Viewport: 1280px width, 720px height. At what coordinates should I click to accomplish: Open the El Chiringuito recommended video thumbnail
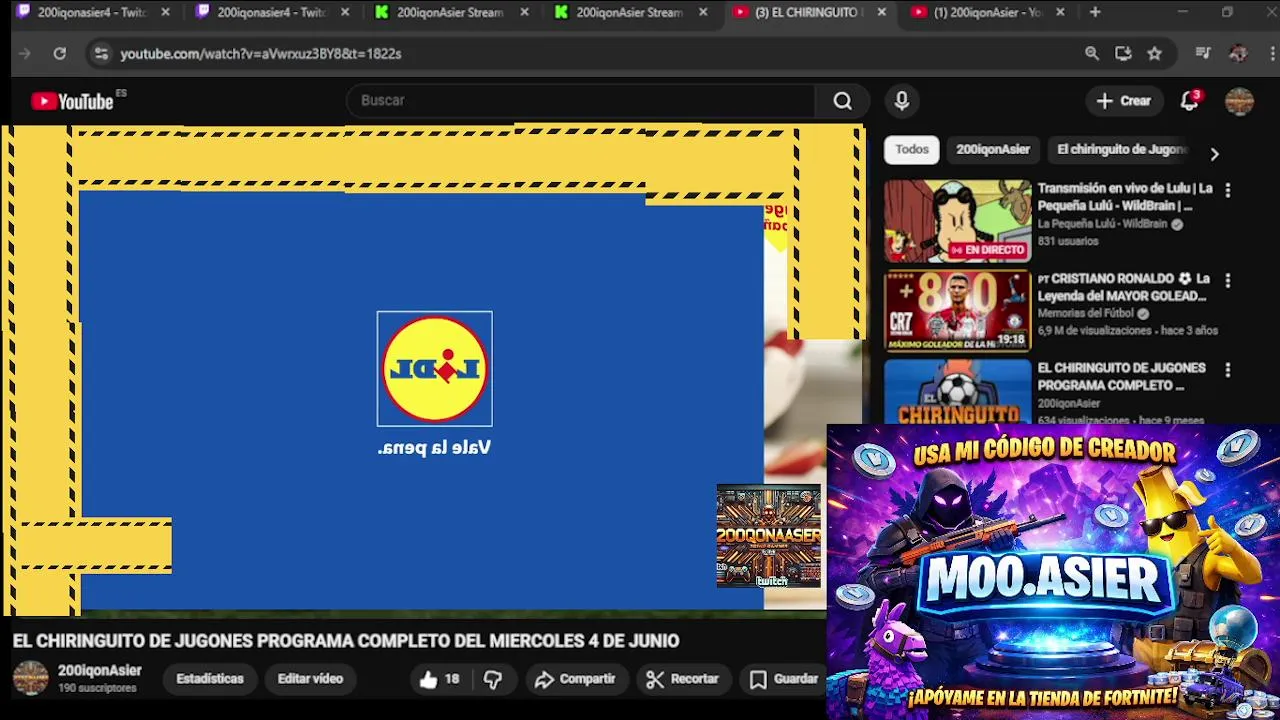coord(957,392)
